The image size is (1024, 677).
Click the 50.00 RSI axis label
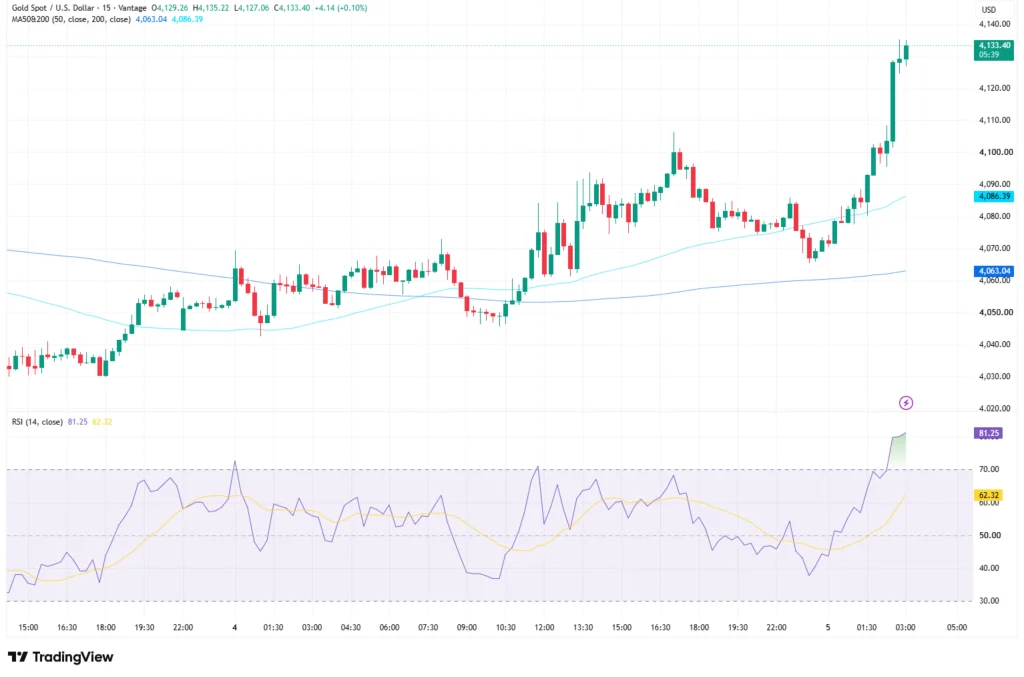pyautogui.click(x=989, y=535)
